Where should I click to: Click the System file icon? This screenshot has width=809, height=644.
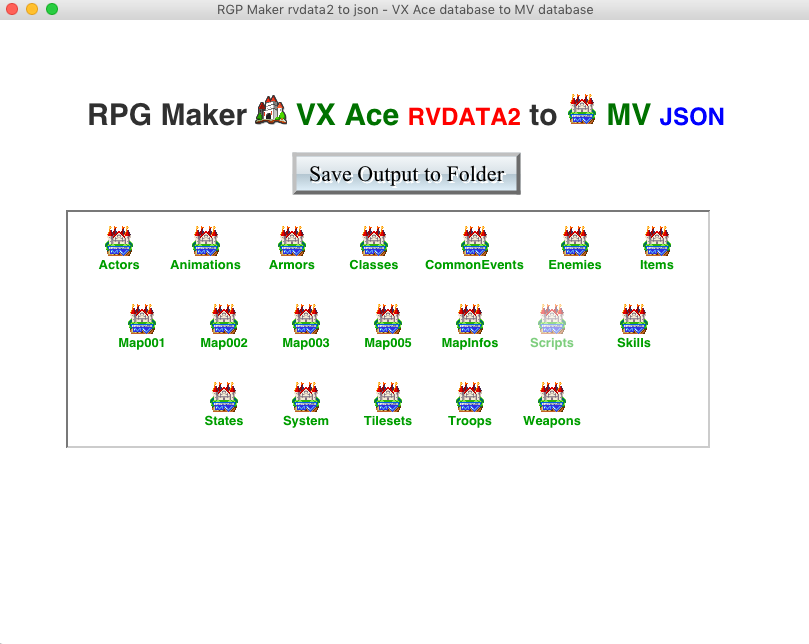coord(306,398)
